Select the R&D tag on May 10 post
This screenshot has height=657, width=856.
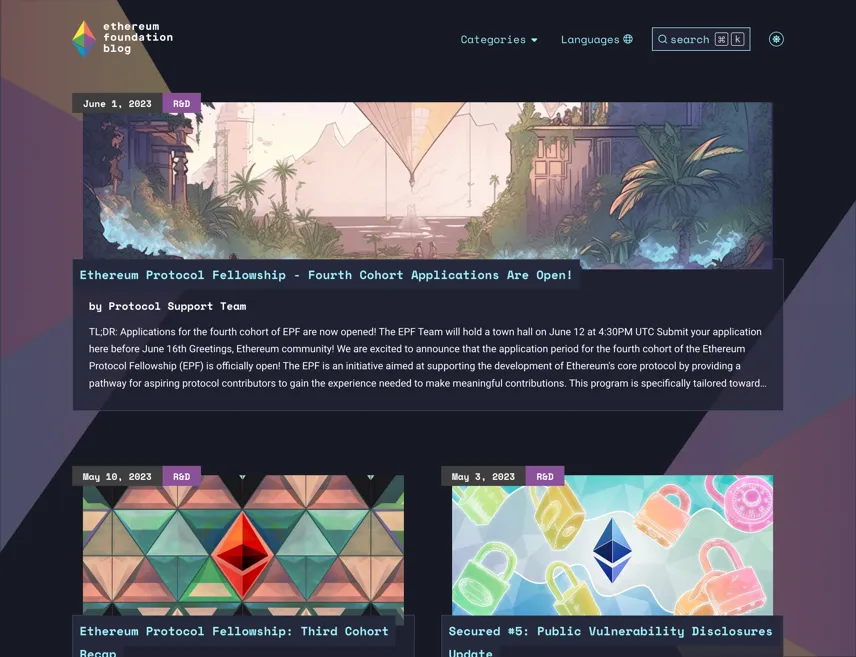click(x=181, y=476)
